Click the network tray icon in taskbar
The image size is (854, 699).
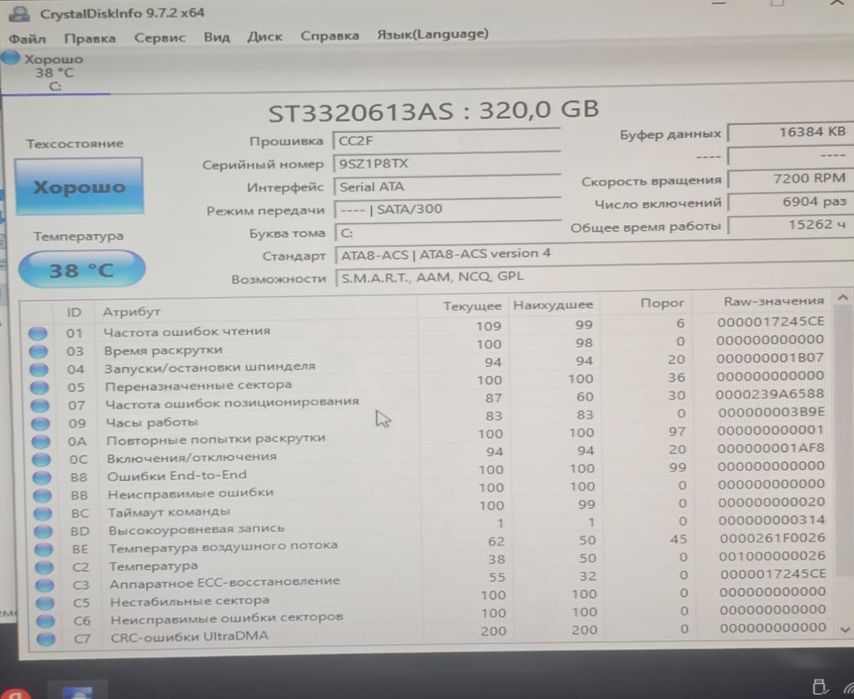point(847,689)
